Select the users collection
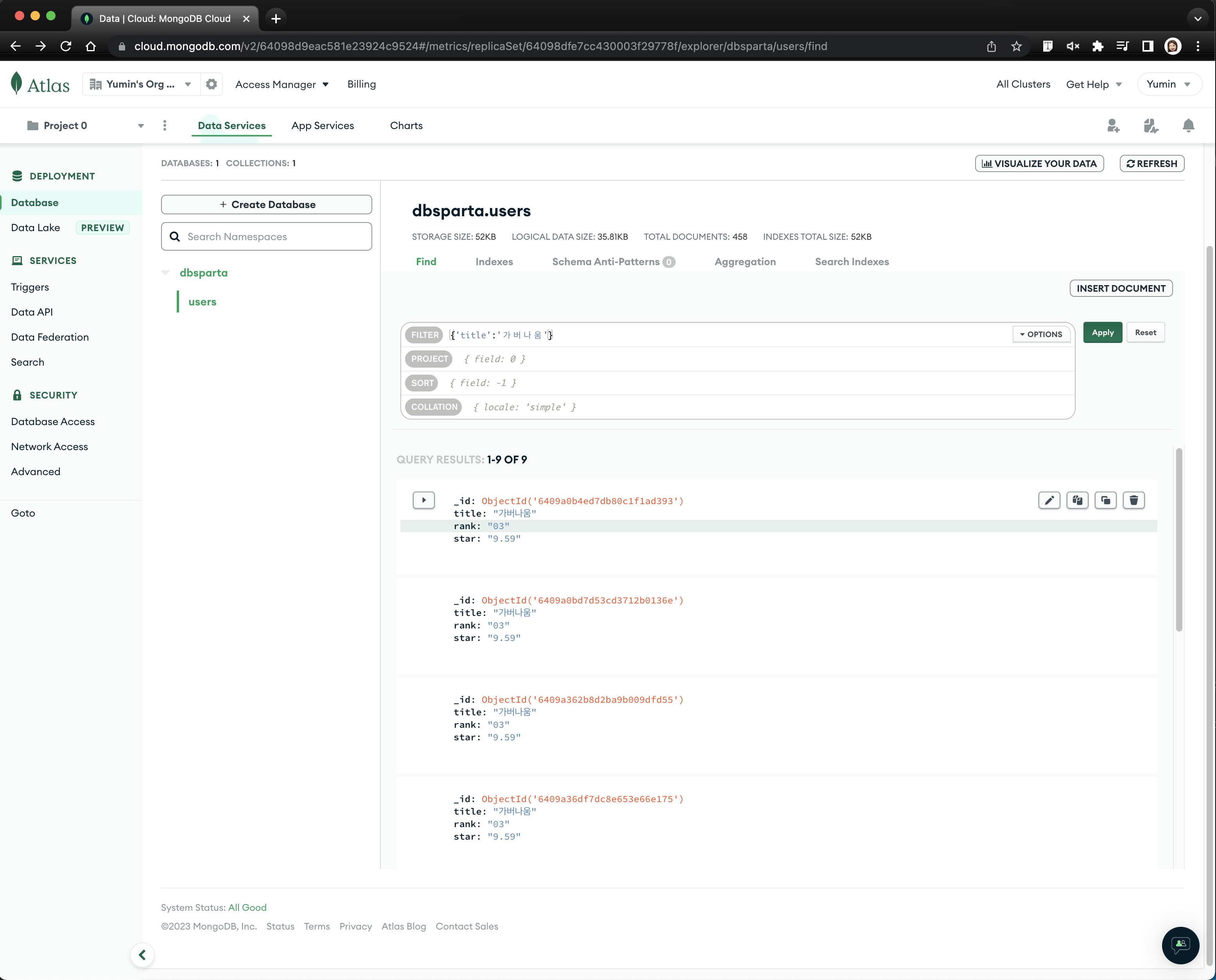 [x=203, y=302]
